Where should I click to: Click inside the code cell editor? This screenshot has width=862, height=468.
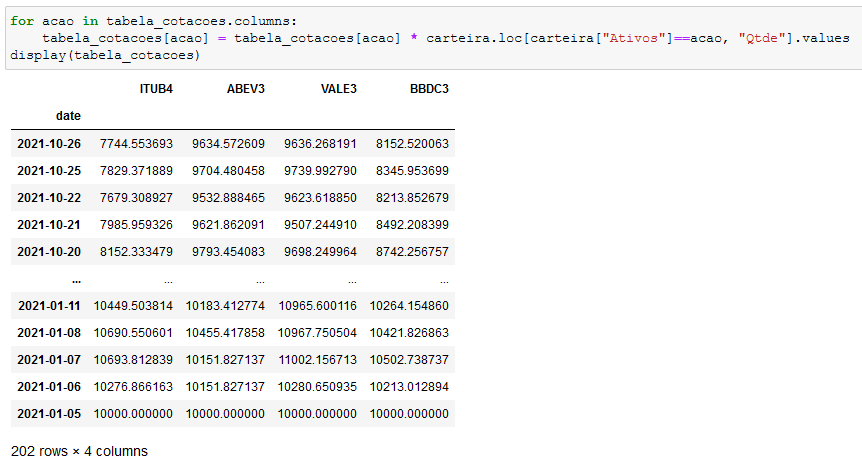[434, 38]
